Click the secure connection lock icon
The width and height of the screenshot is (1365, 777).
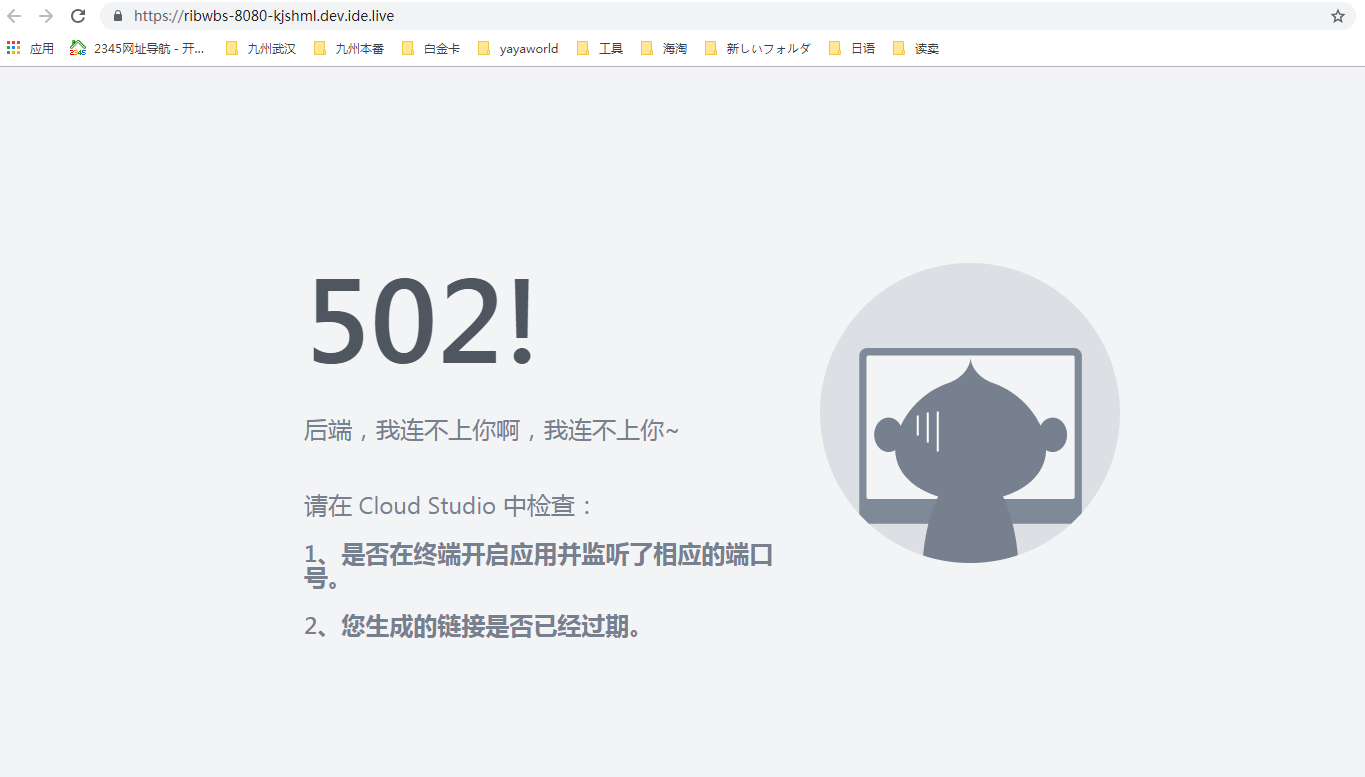click(x=117, y=16)
